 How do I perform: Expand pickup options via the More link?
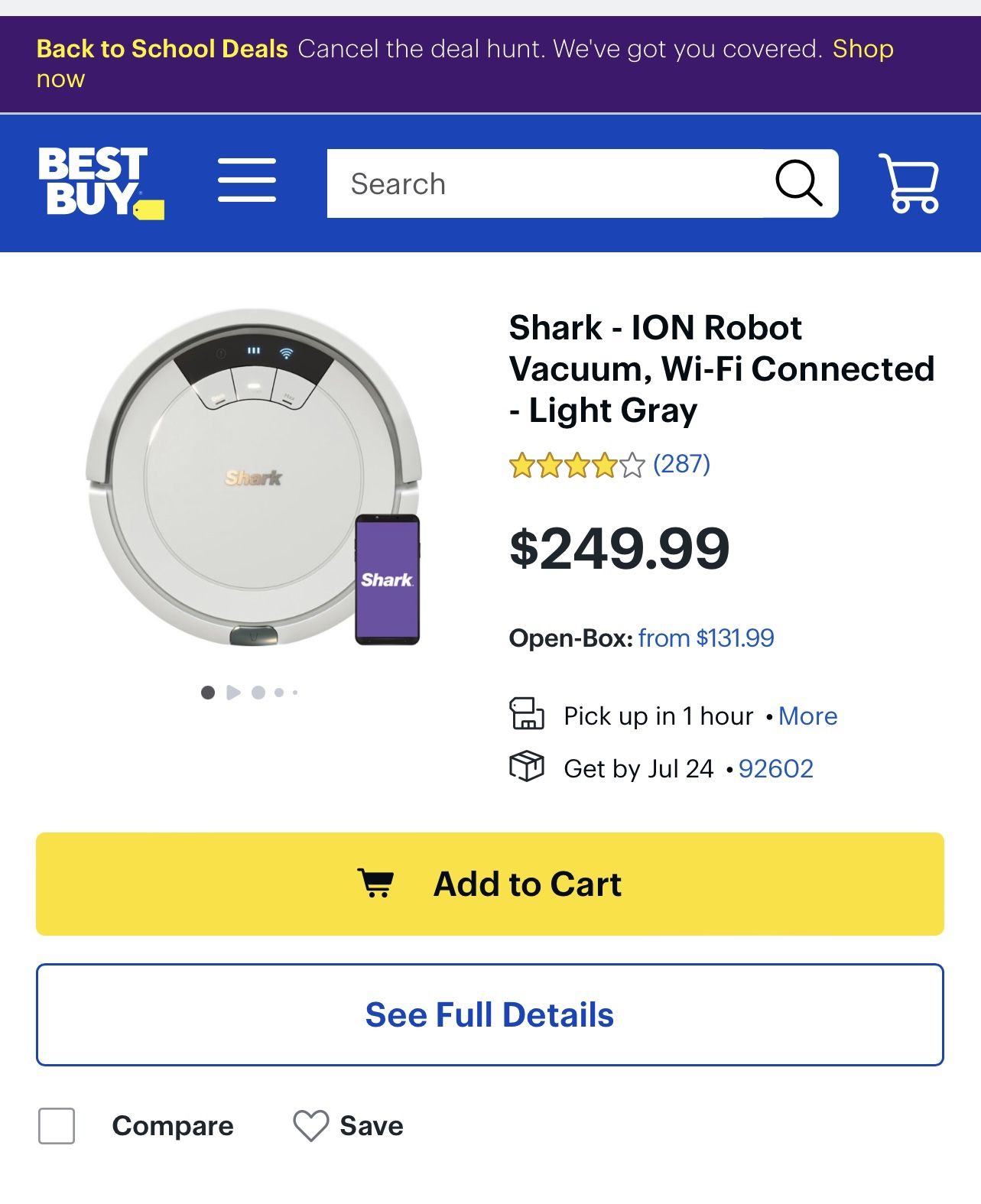click(x=807, y=716)
